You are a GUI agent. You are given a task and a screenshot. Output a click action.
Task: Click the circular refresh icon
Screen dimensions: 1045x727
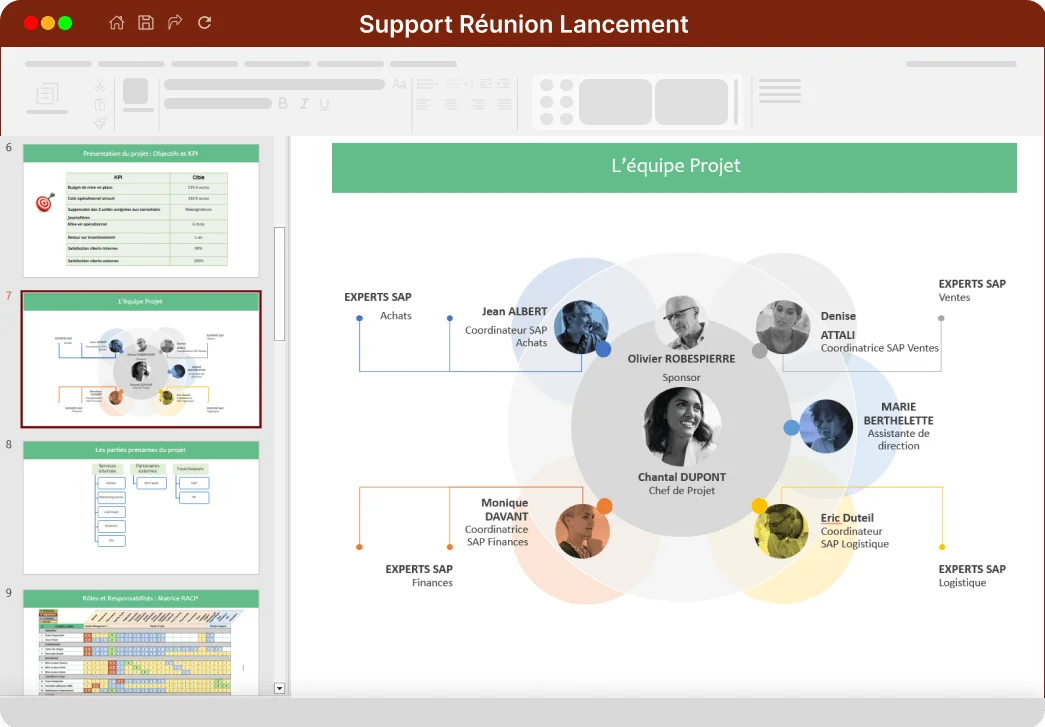coord(205,23)
